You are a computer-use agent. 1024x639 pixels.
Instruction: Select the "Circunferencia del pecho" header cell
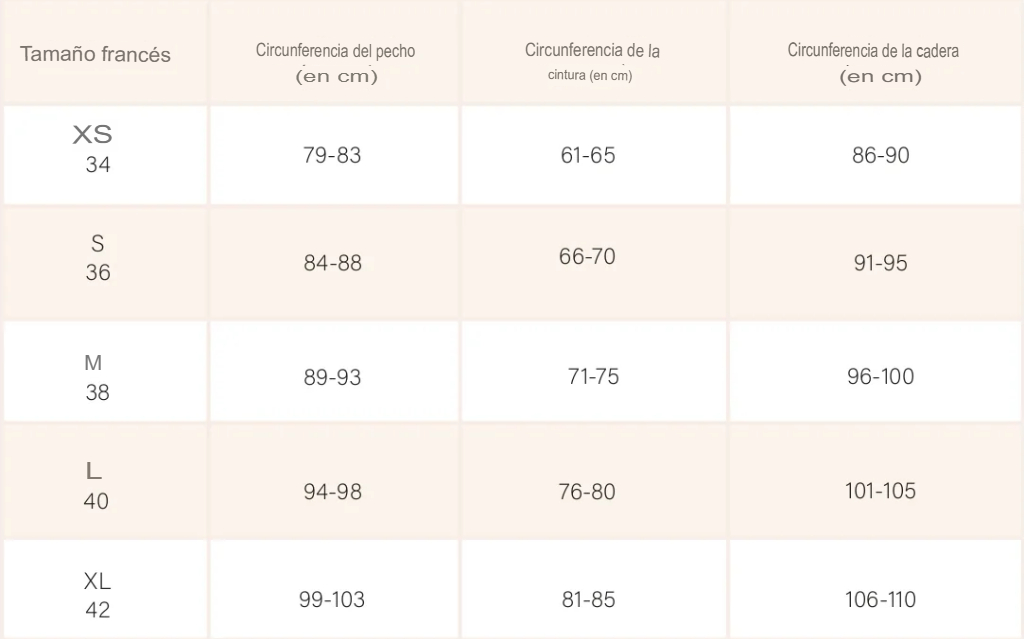[x=335, y=62]
